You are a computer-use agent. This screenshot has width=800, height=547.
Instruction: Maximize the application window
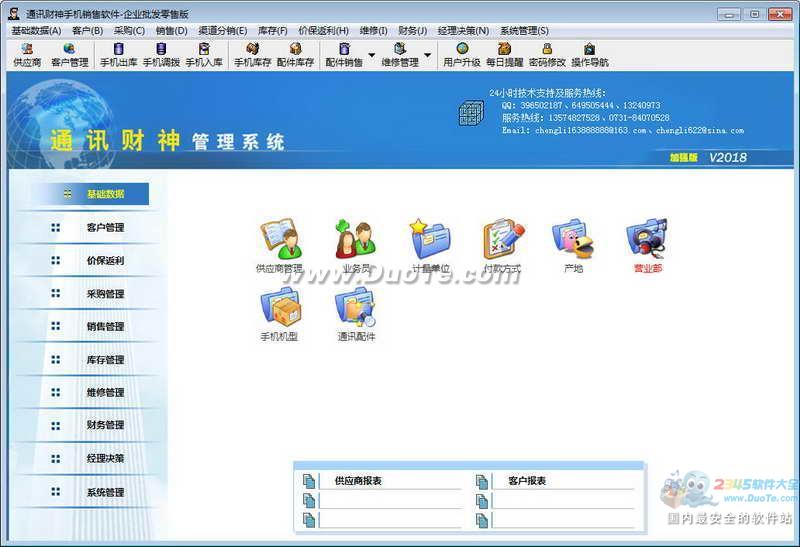[755, 14]
